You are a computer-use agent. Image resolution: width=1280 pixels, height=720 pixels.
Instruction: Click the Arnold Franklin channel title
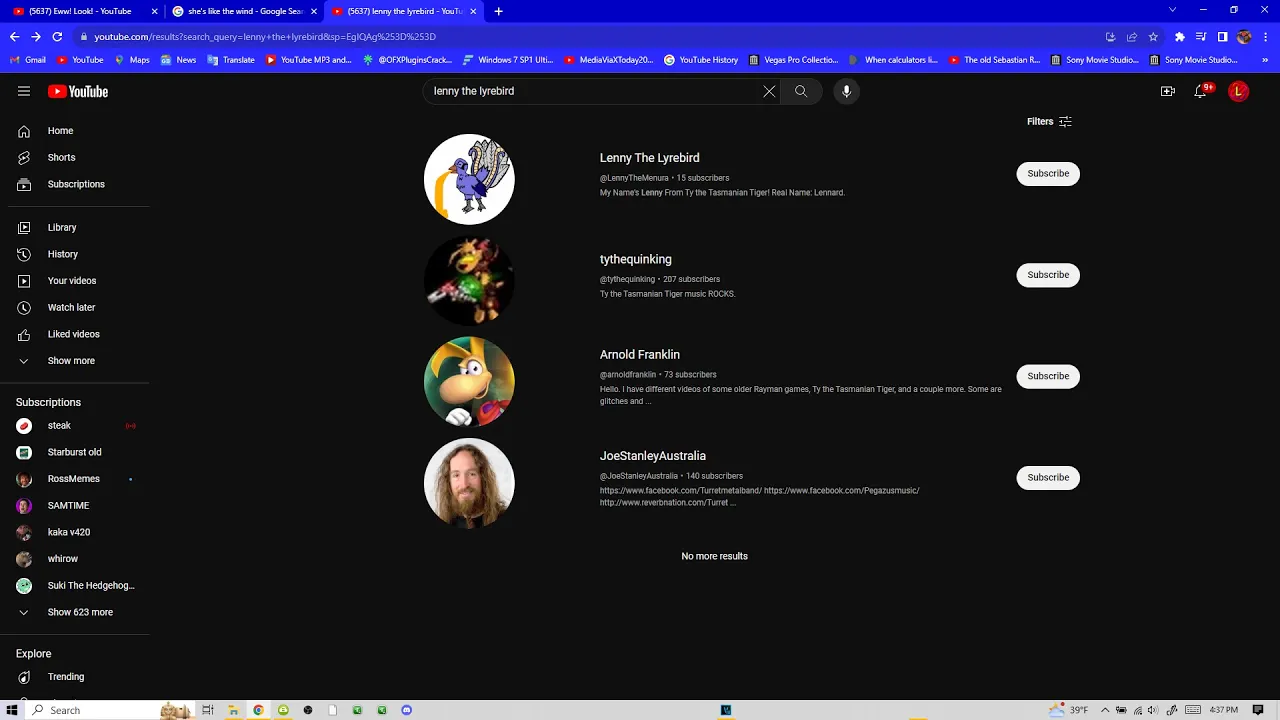tap(640, 355)
